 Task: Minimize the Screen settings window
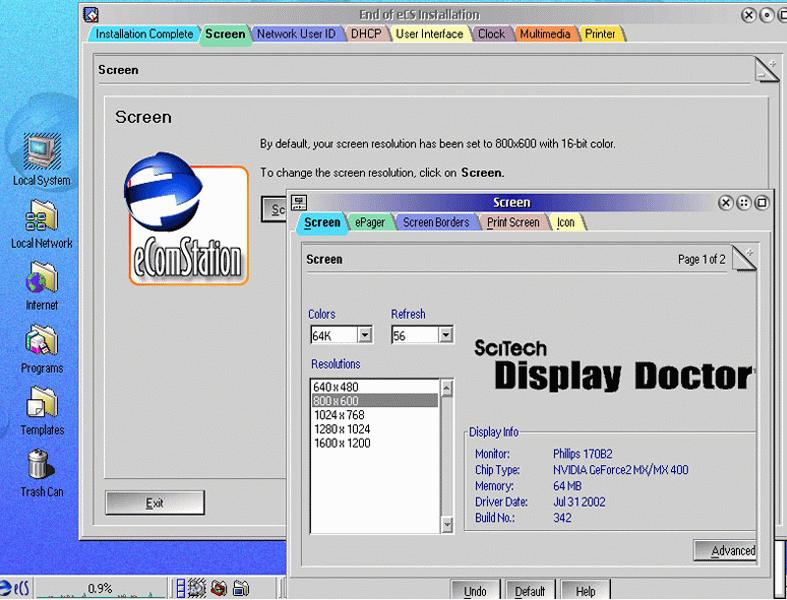(x=744, y=202)
